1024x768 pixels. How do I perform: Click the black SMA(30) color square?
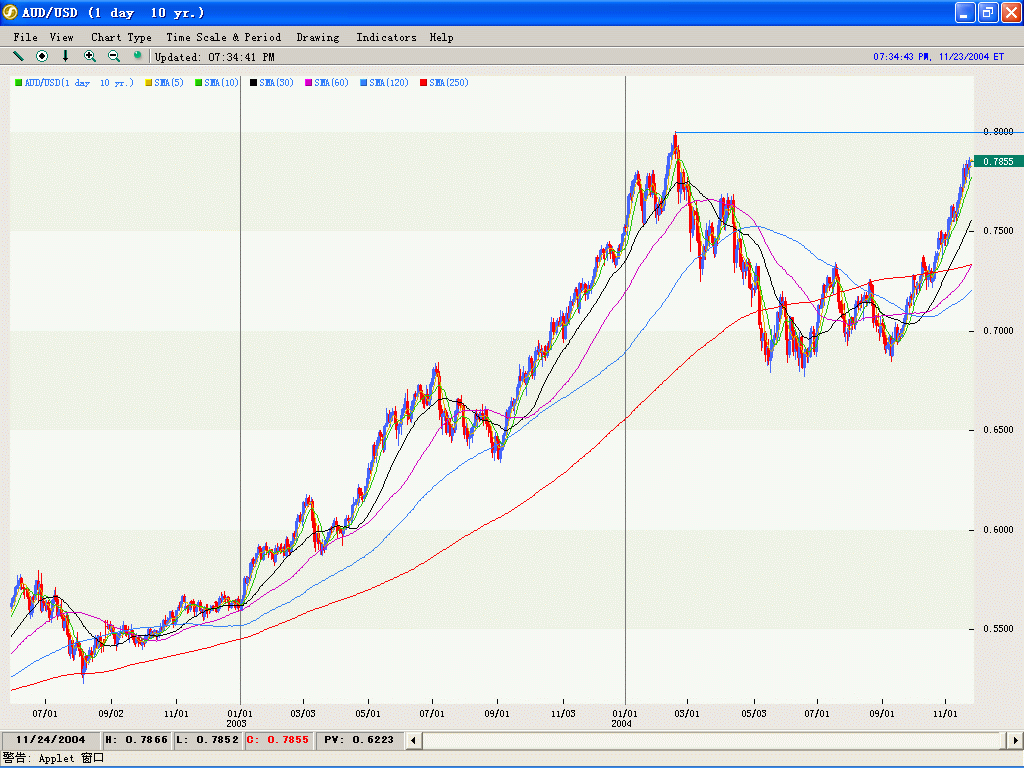pos(253,82)
